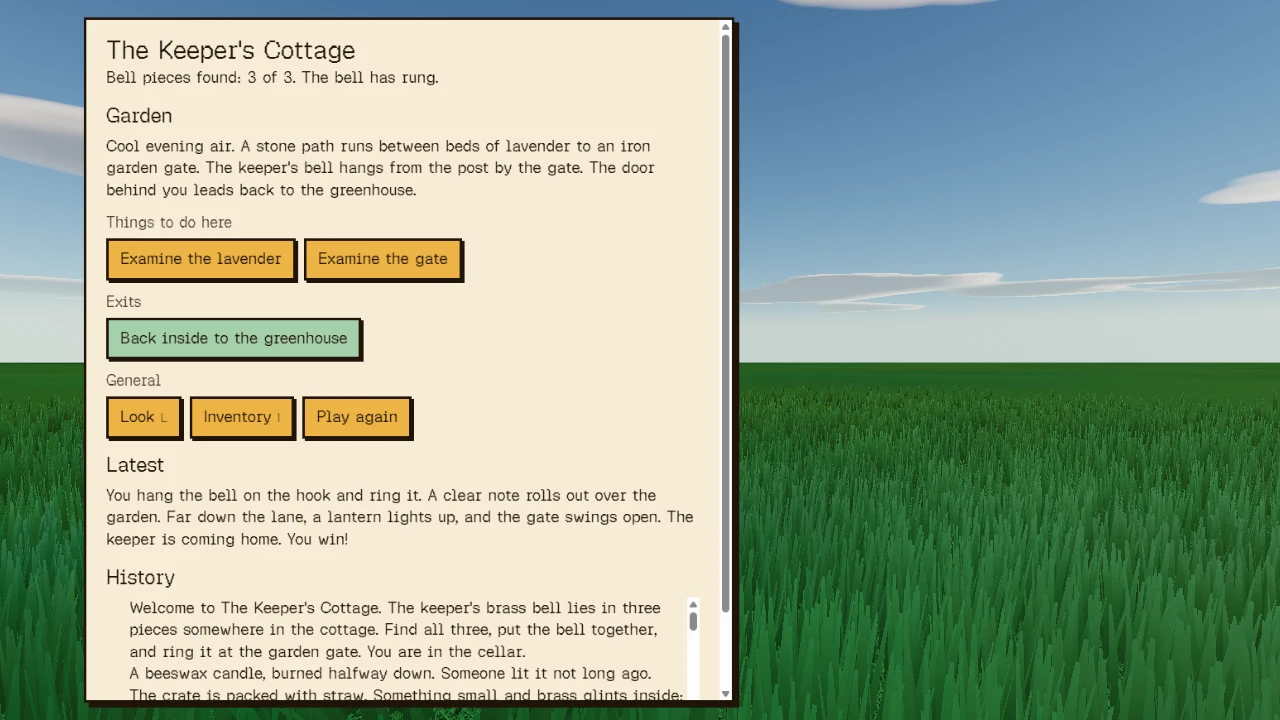Viewport: 1280px width, 720px height.
Task: Click the main panel scrollbar thumb
Action: 726,323
